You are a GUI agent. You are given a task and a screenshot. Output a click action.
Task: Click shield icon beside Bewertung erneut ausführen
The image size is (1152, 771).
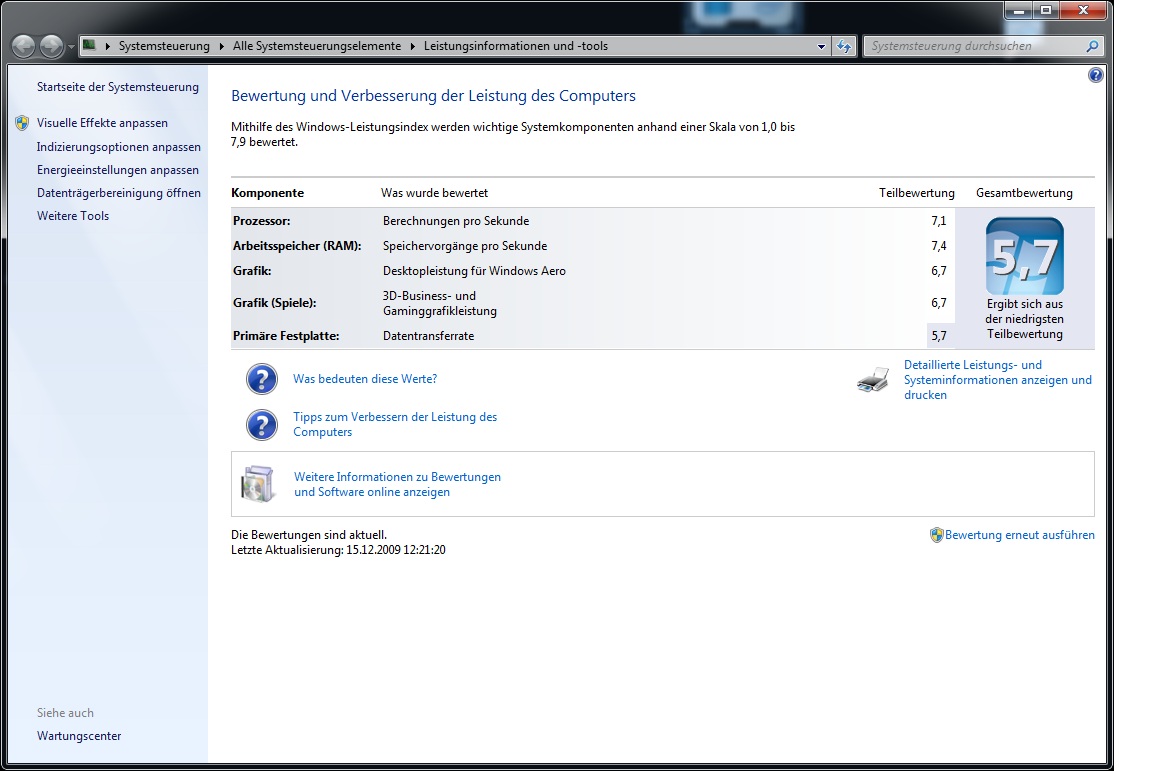[x=936, y=535]
